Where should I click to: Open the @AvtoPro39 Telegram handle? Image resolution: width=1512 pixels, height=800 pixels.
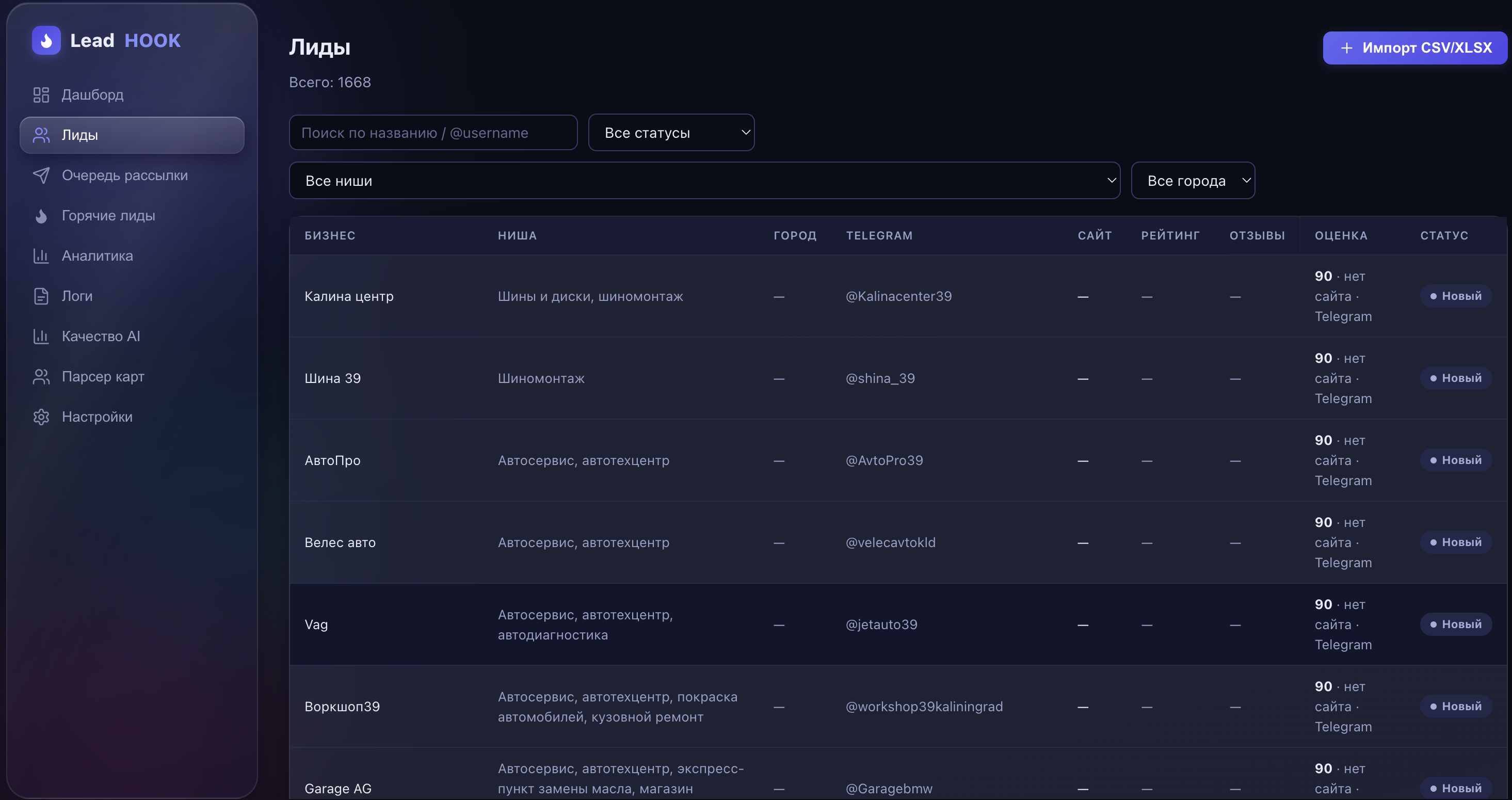(884, 461)
